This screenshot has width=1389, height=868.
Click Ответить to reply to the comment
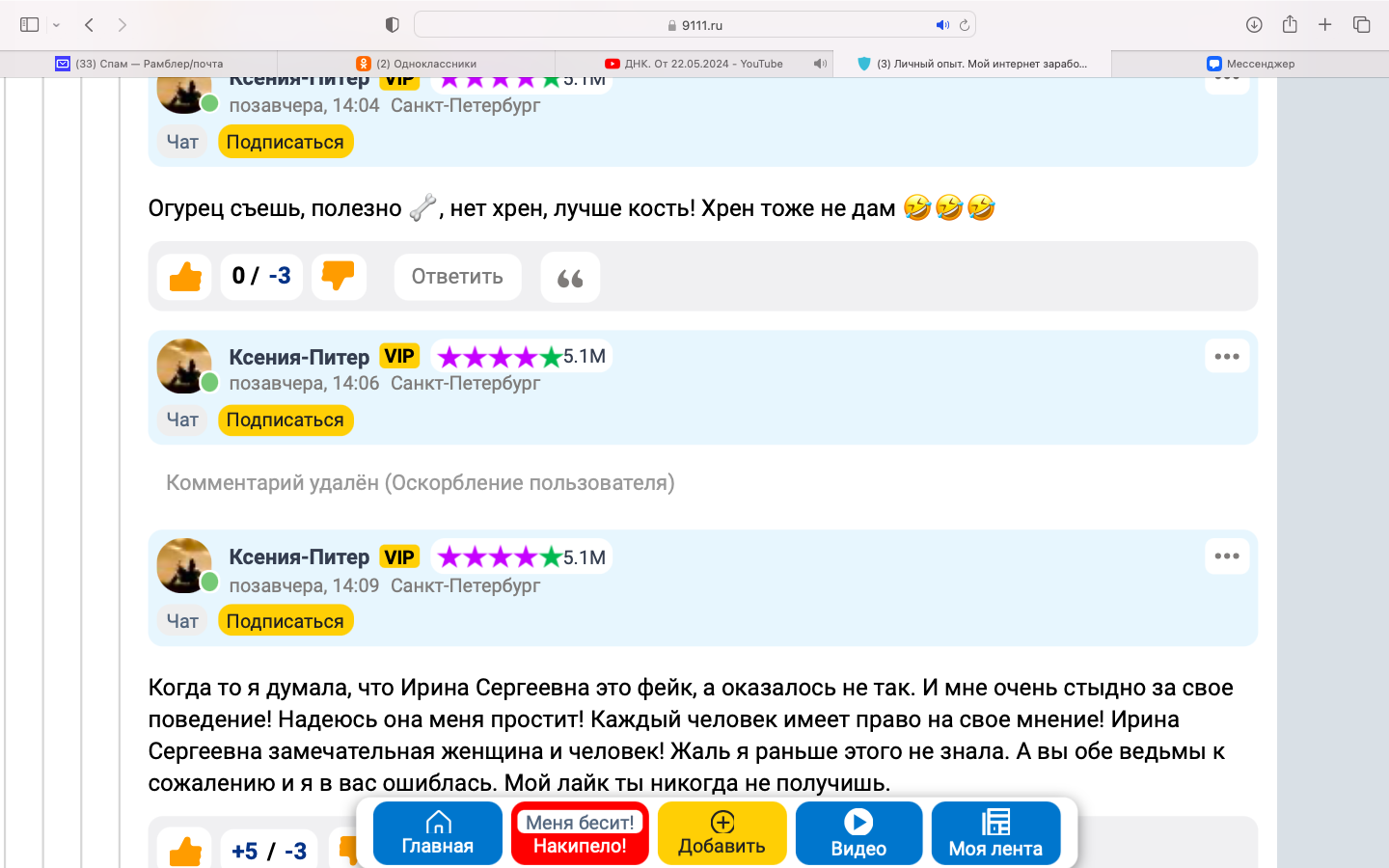(457, 277)
